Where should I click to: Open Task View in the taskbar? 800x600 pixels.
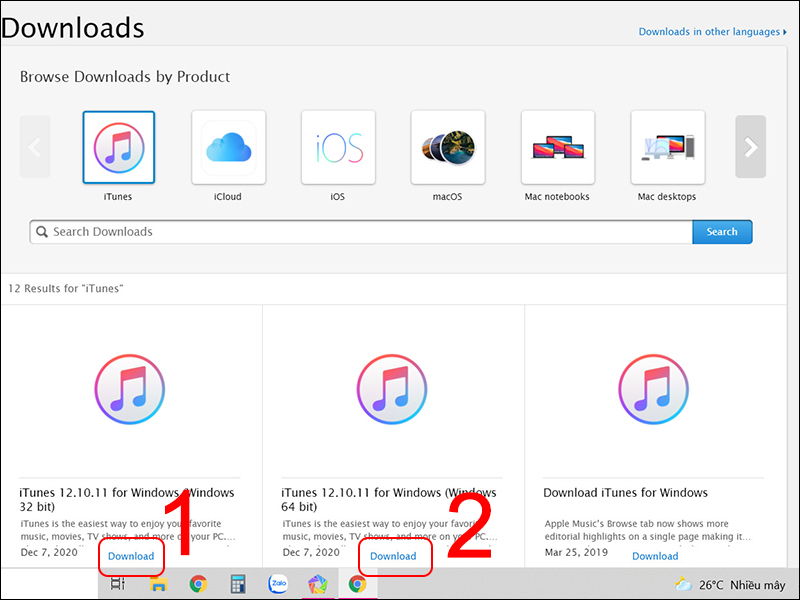pos(118,584)
